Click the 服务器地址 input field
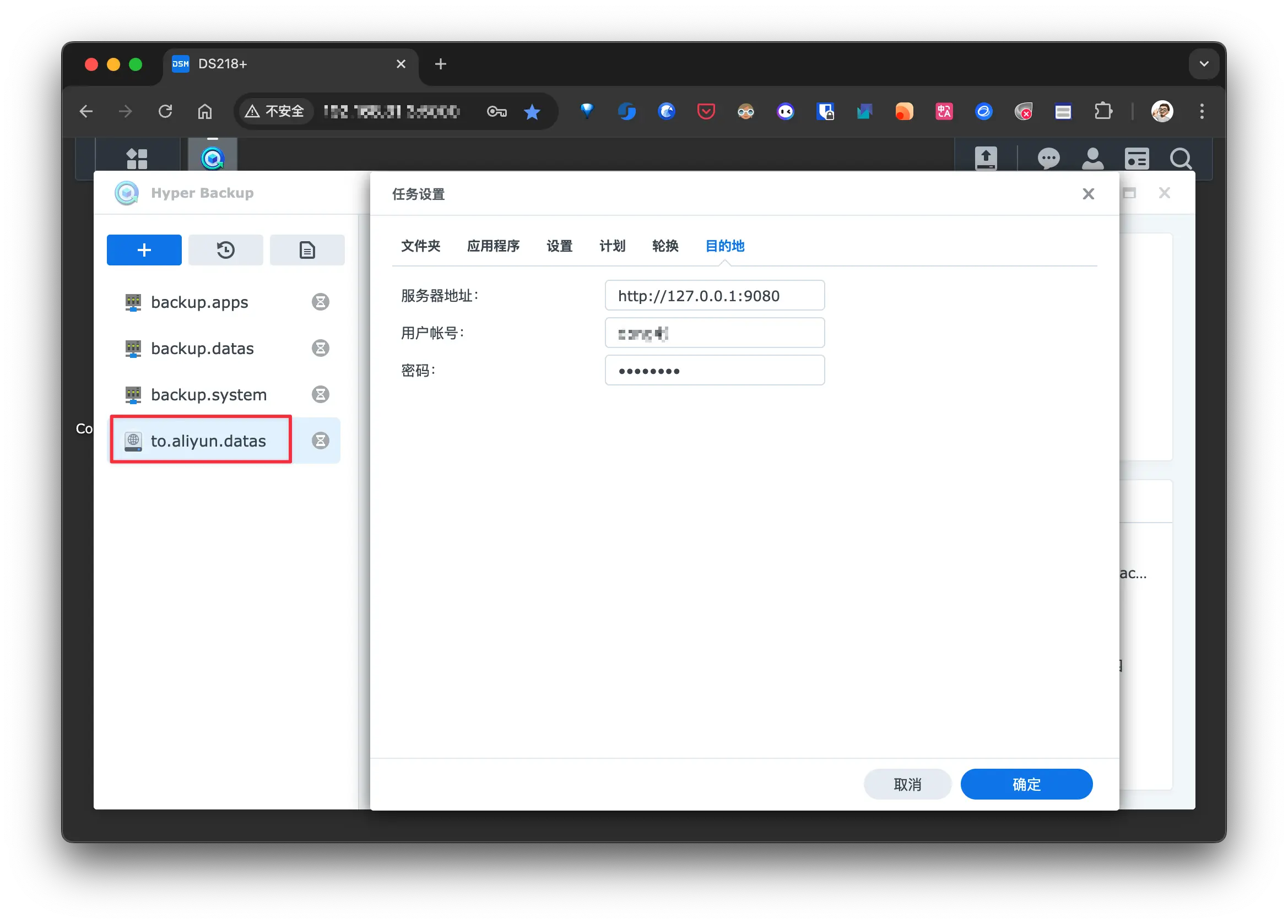This screenshot has width=1288, height=924. point(714,295)
